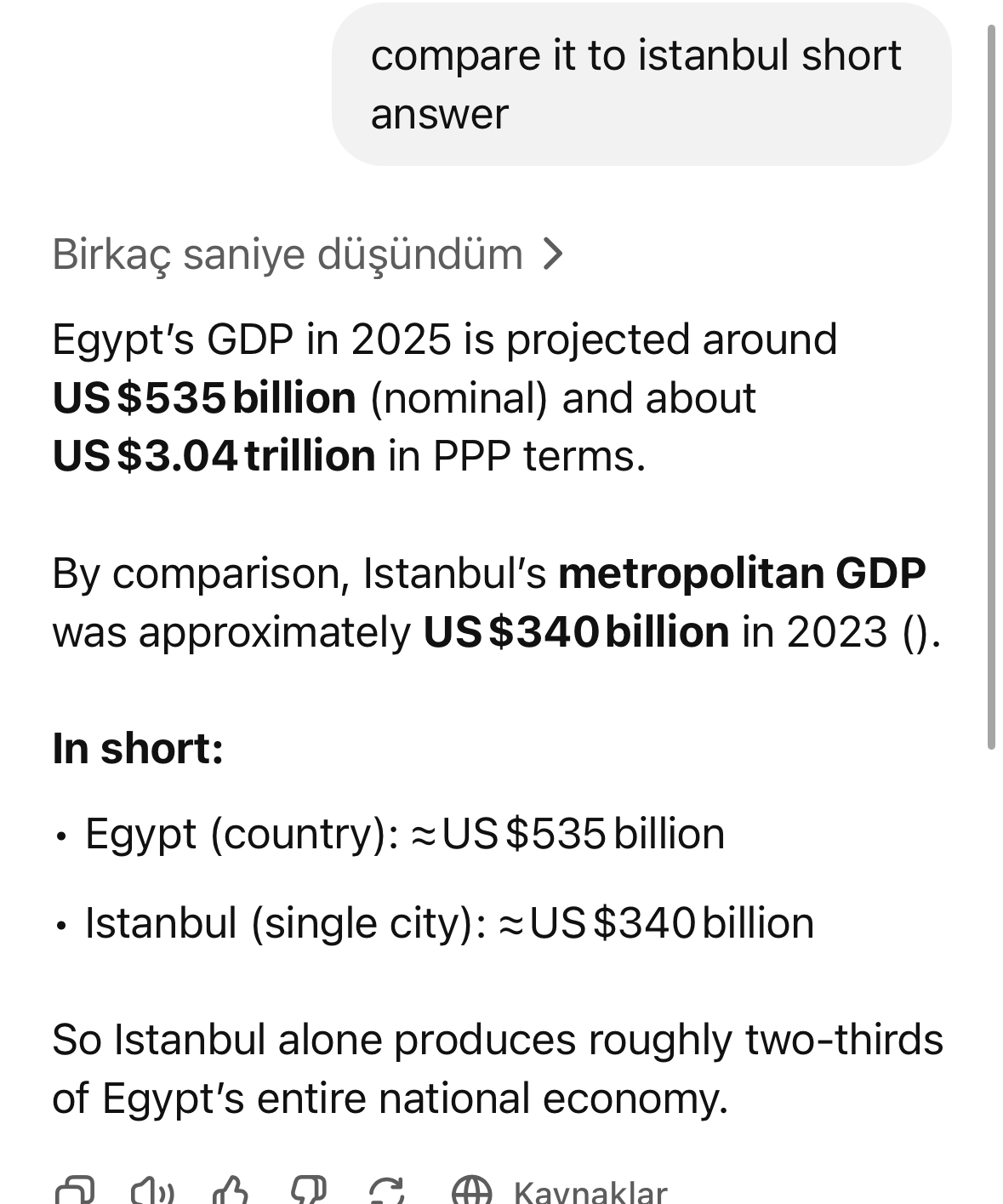Tap the 'compare it to istanbul' message bubble

pos(641,84)
